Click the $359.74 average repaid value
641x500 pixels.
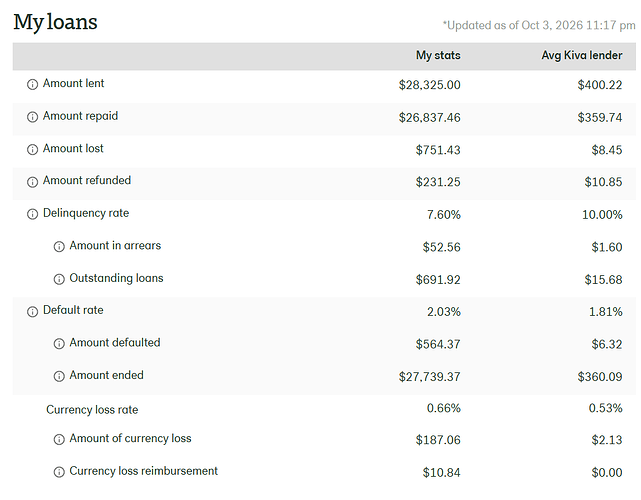pyautogui.click(x=600, y=118)
